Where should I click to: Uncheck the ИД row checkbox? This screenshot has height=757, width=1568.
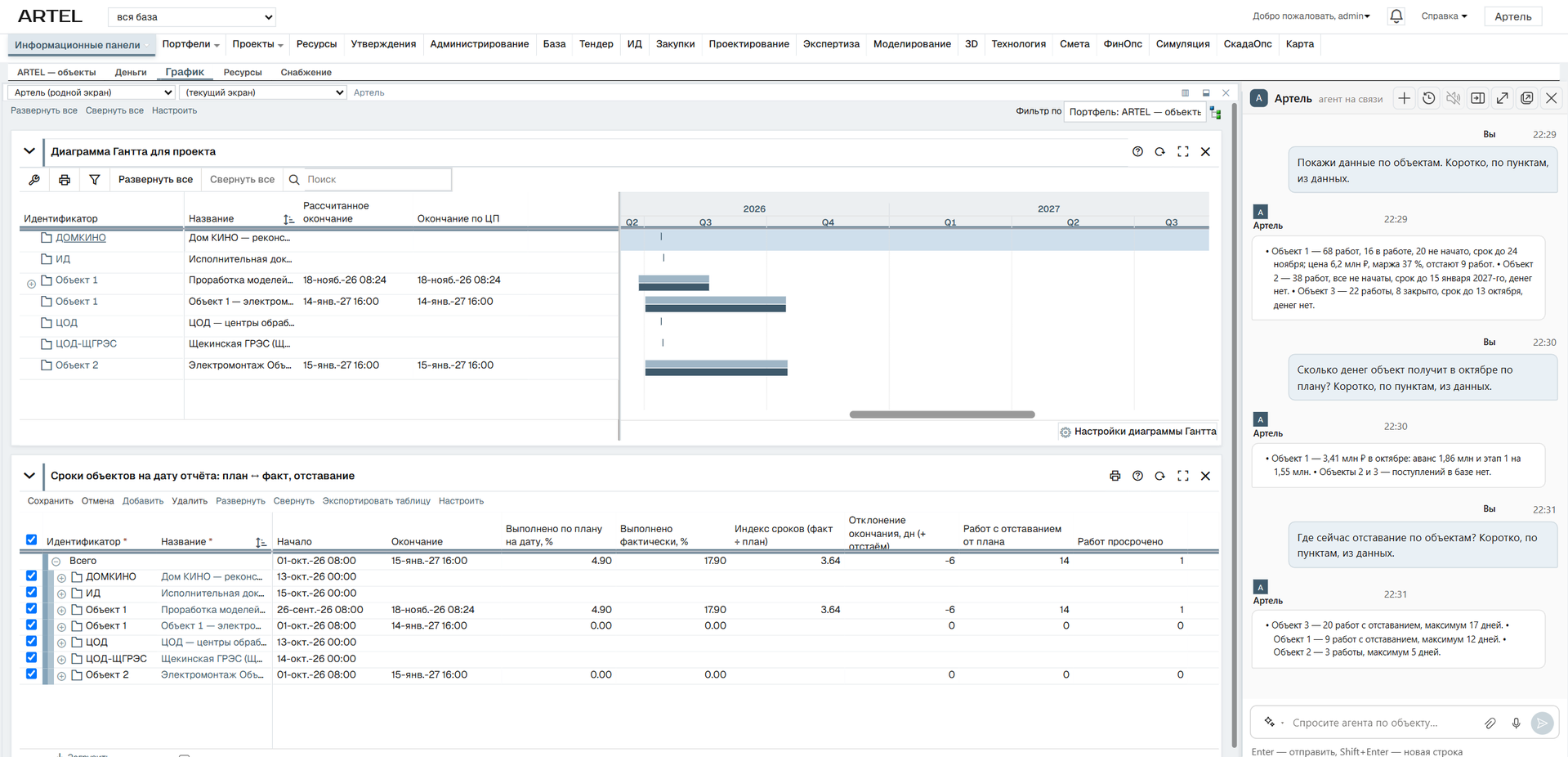click(x=31, y=593)
